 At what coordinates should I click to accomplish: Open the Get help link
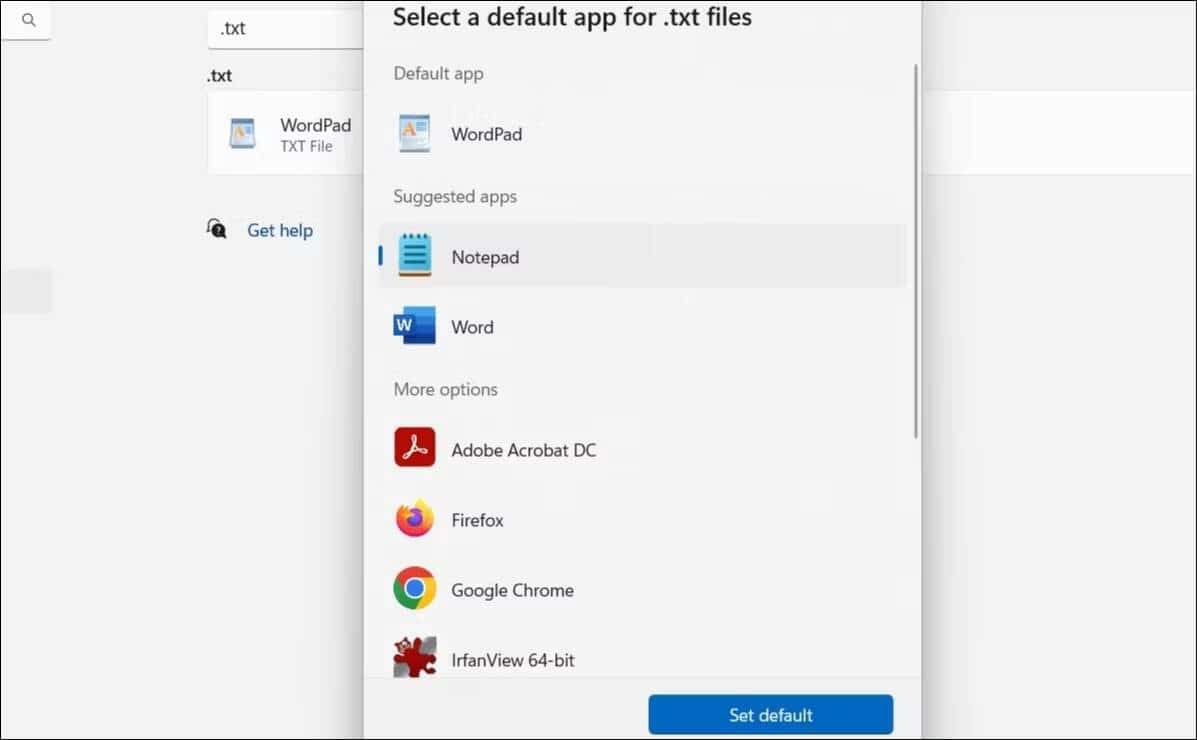(279, 229)
